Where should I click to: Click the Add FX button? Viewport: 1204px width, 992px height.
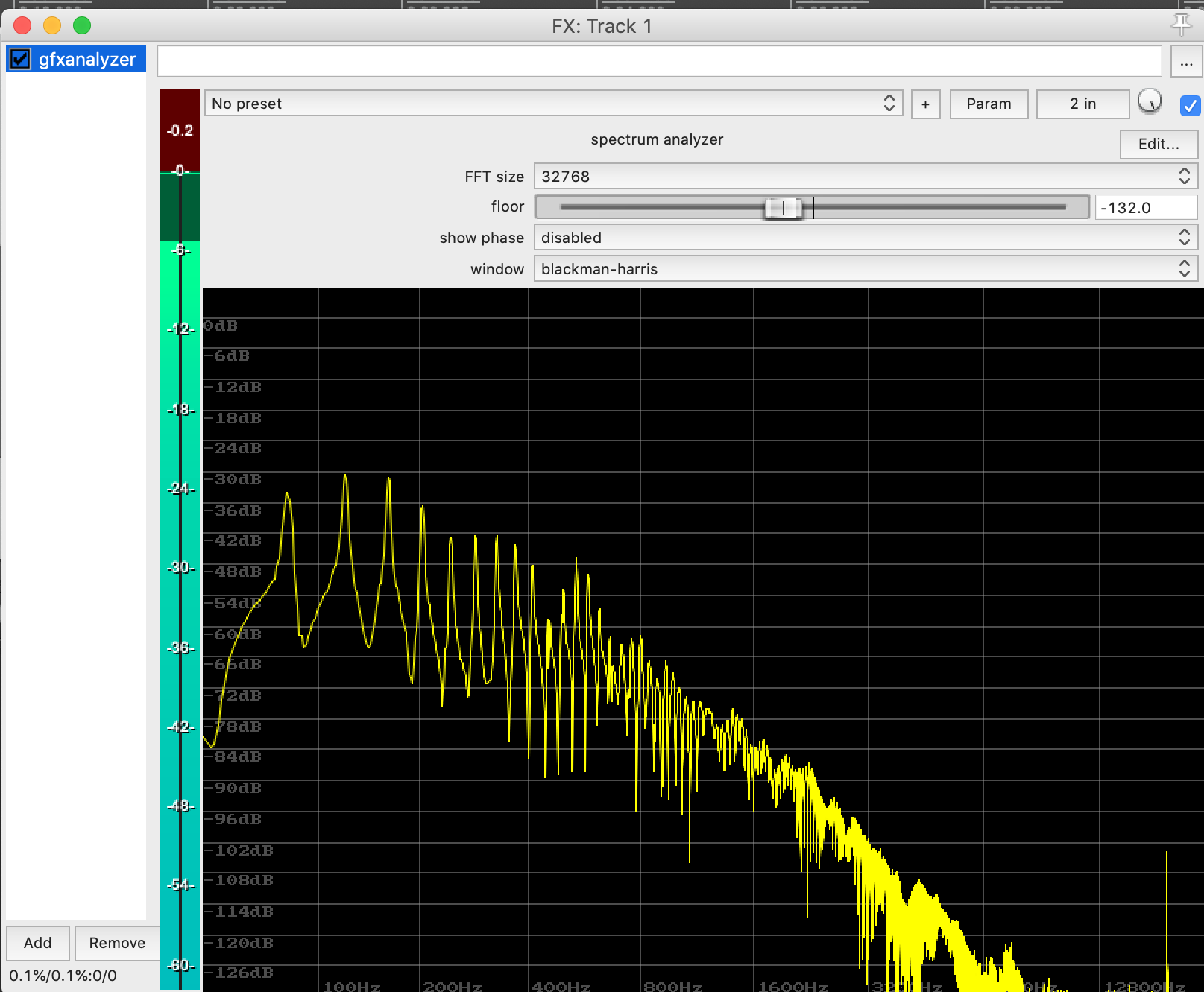[38, 943]
